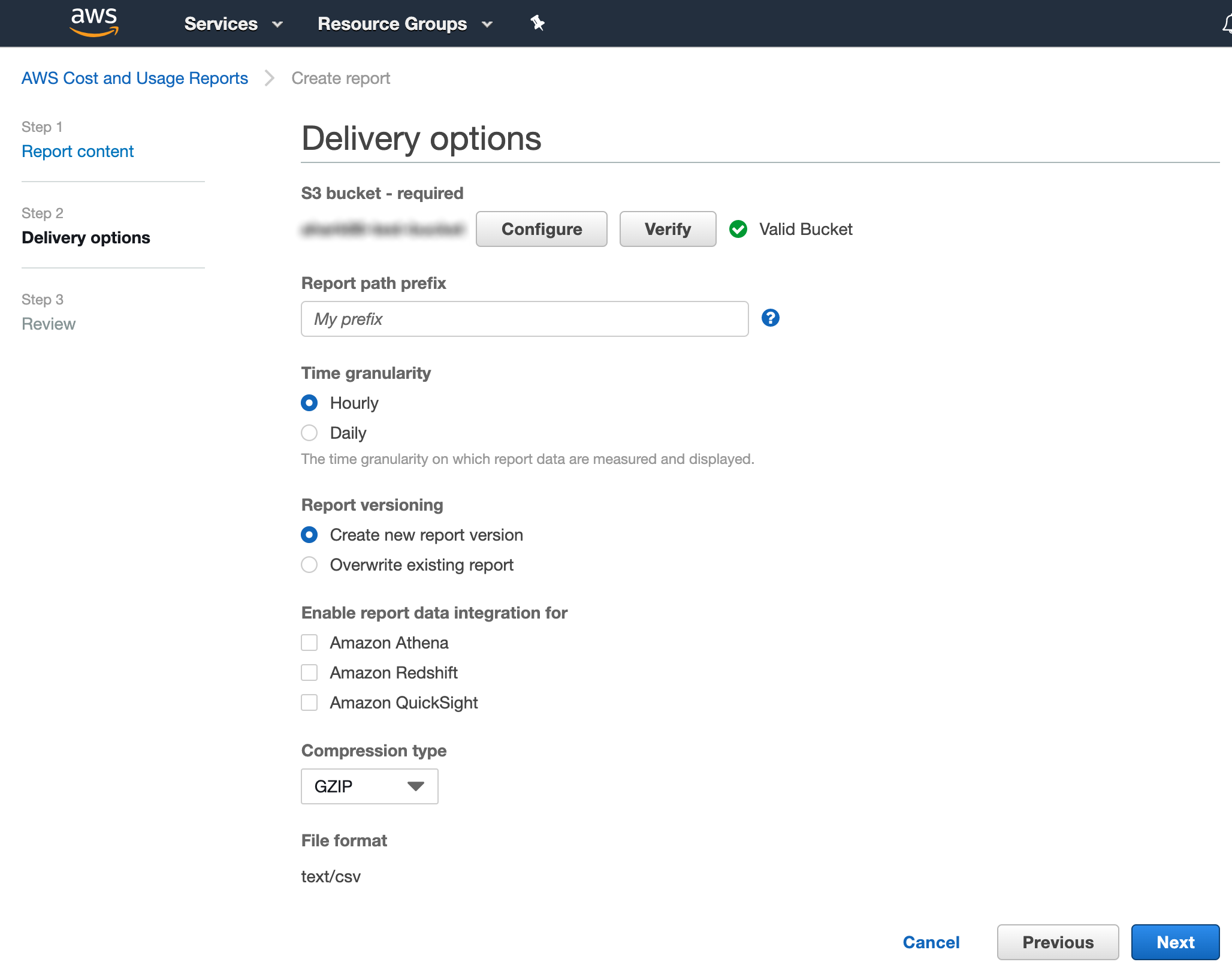Click the help icon beside Report path prefix
This screenshot has height=971, width=1232.
771,318
